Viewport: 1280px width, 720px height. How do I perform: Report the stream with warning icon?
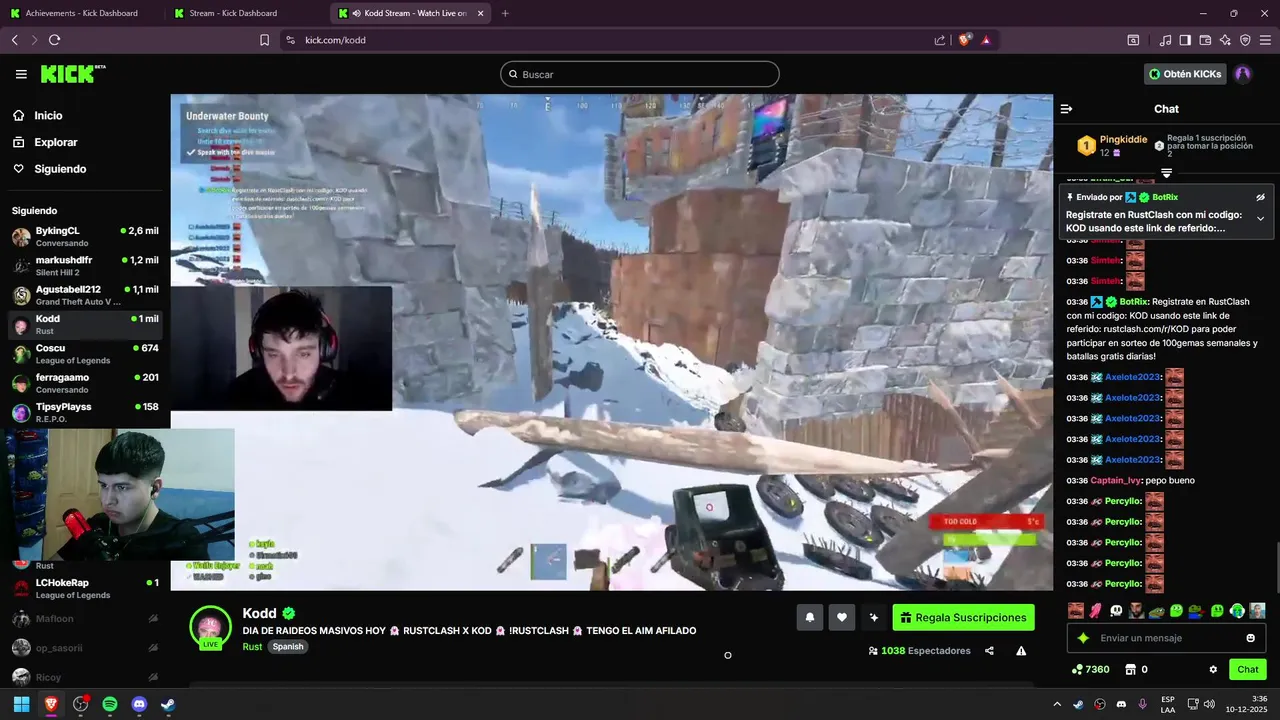click(1021, 651)
